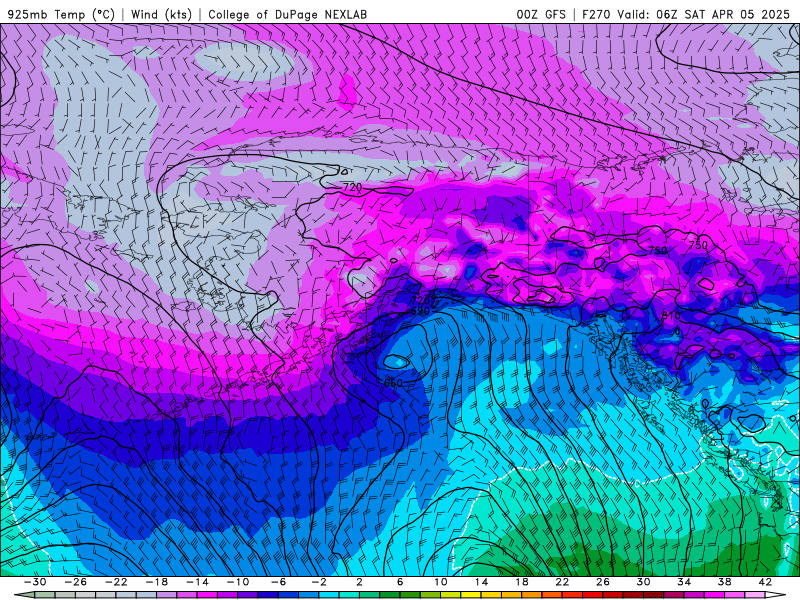
Task: Select the "-22" temperature scale label
Action: coord(116,582)
